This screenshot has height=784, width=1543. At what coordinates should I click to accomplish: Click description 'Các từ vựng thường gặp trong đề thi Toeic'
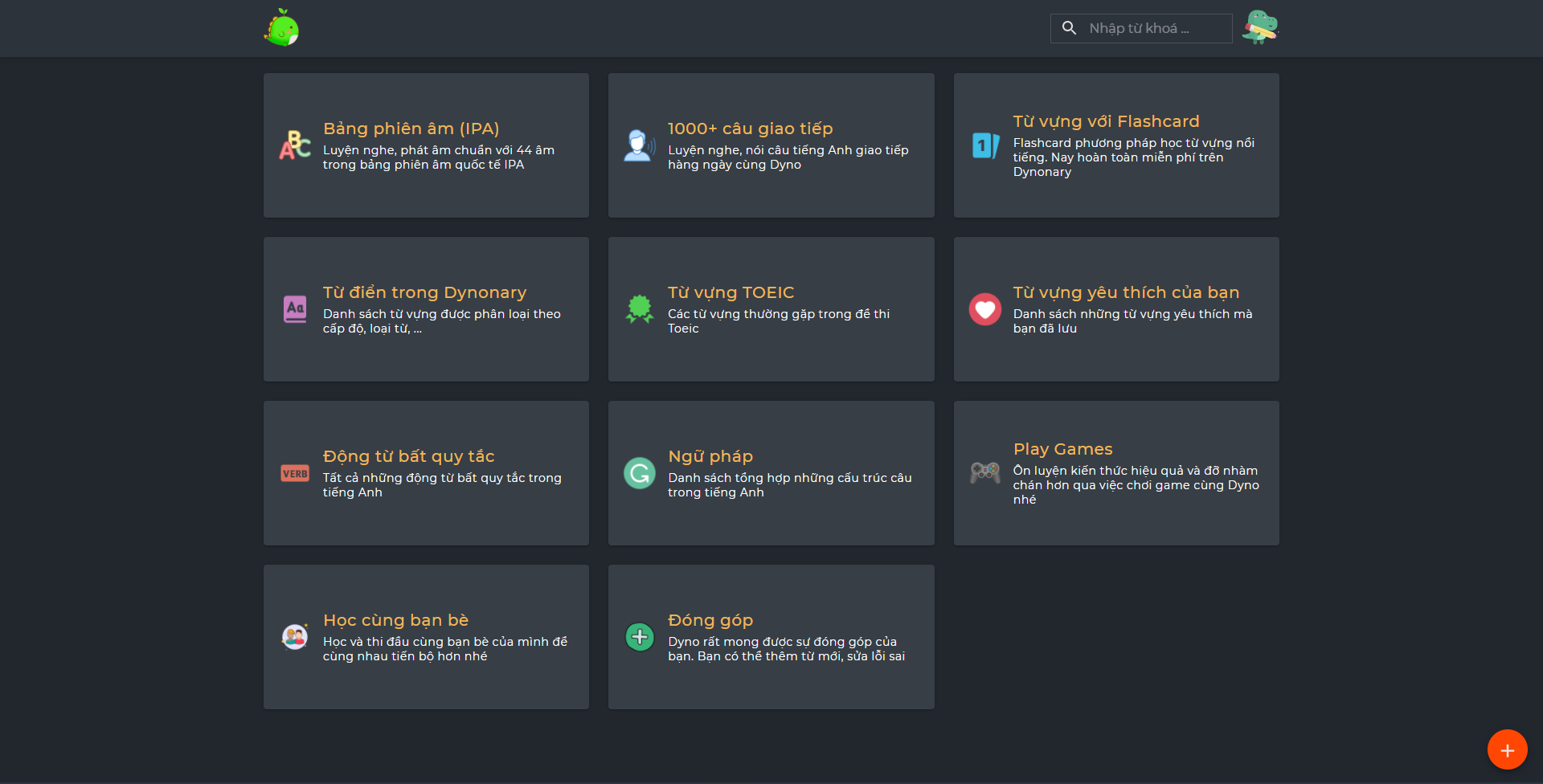[x=779, y=321]
